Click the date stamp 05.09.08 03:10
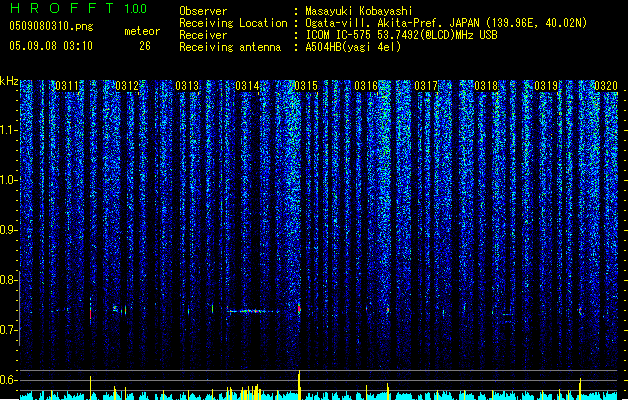Screen dimensions: 629x400 (51, 46)
